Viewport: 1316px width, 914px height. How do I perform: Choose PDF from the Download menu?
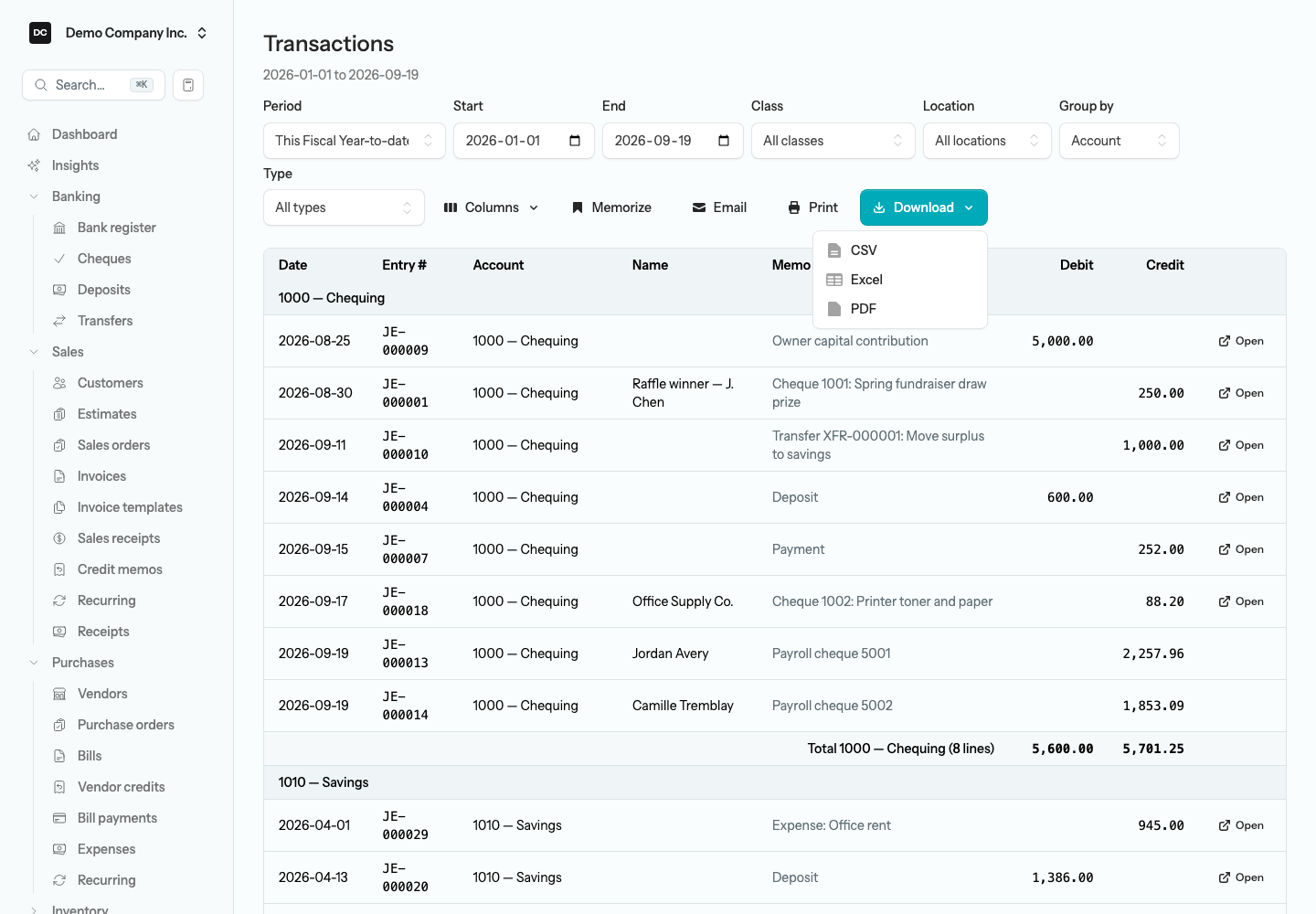pyautogui.click(x=900, y=309)
